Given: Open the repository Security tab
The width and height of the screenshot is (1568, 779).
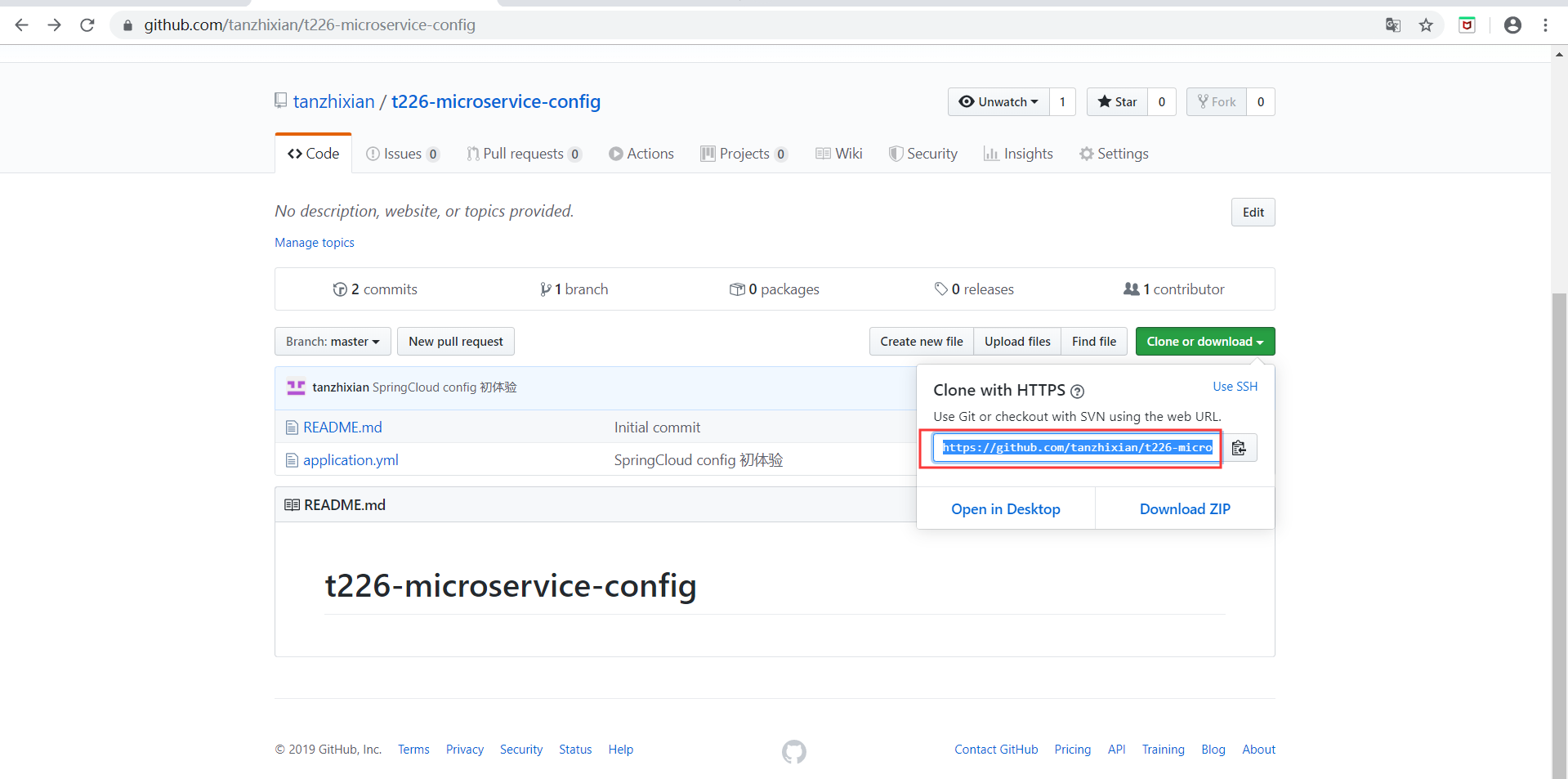Looking at the screenshot, I should pos(923,154).
